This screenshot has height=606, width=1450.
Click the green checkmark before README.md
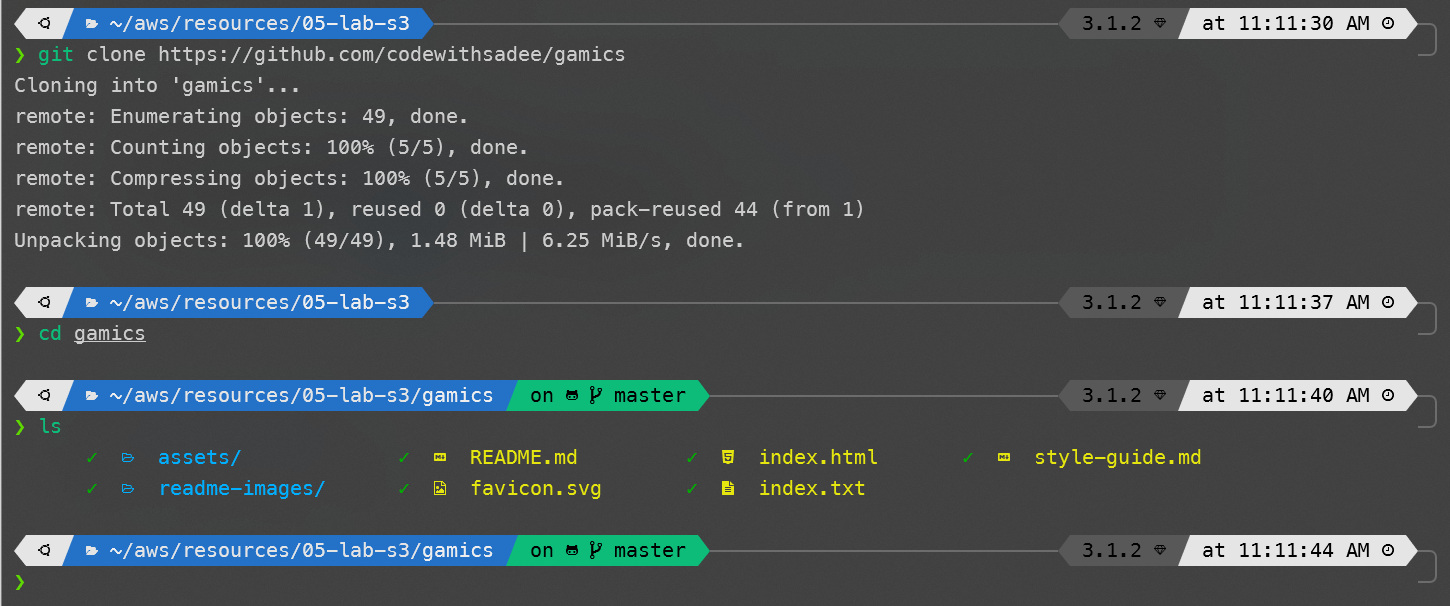pos(404,458)
